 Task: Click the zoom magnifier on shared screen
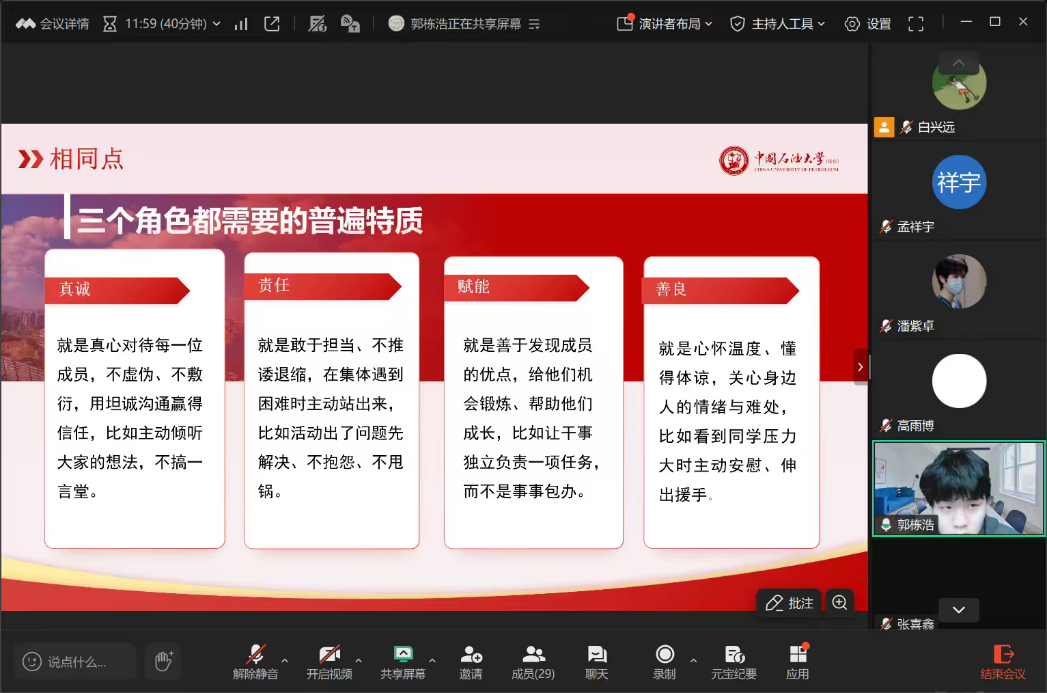pyautogui.click(x=839, y=602)
